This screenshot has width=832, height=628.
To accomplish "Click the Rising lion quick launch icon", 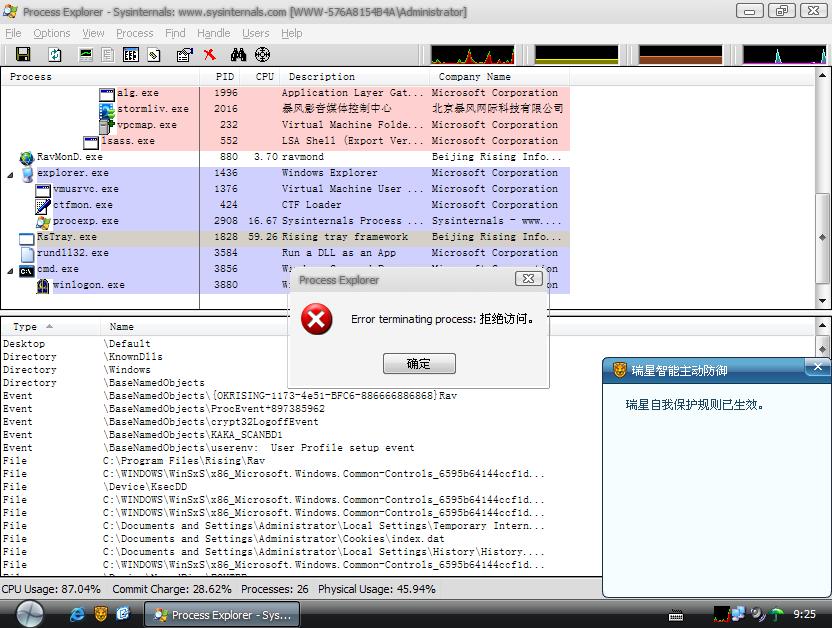I will pos(100,614).
